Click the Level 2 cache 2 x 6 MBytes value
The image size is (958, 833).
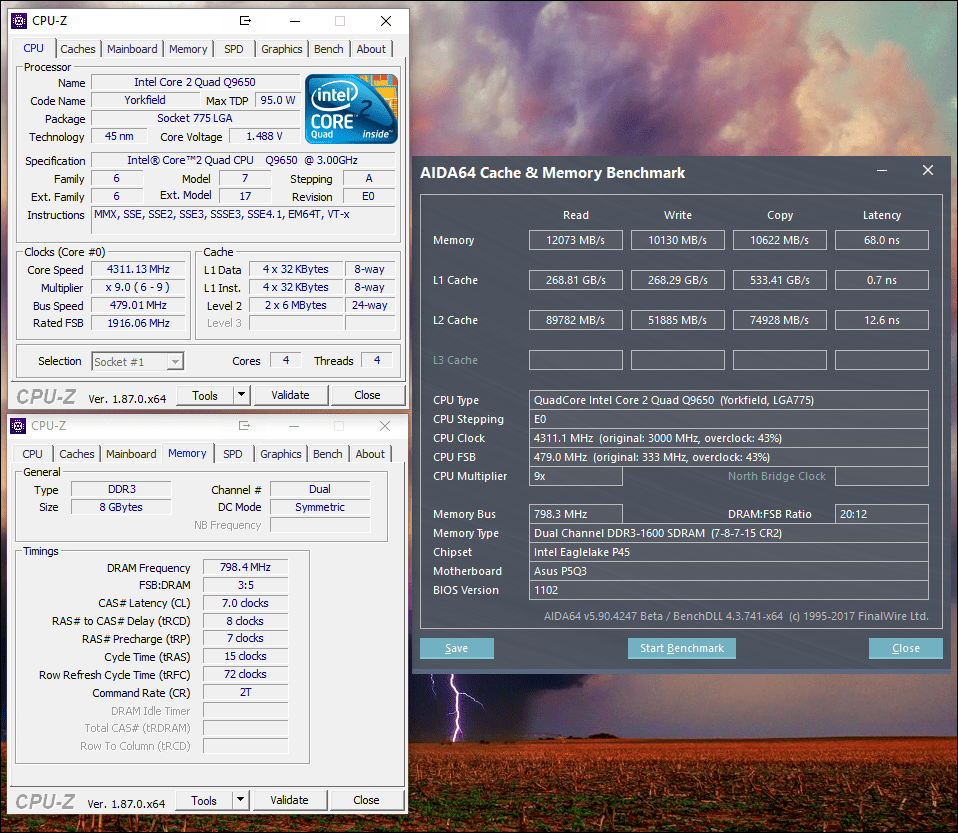point(296,305)
